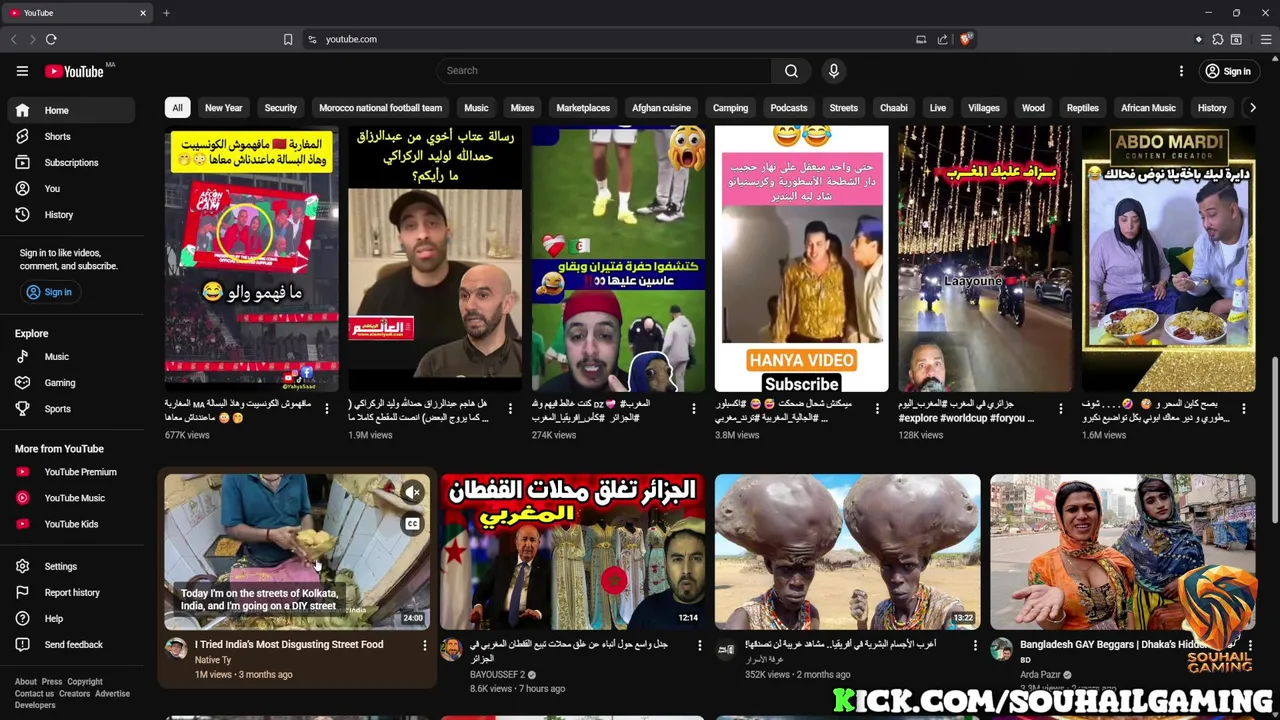
Task: Open options menu for 128K views short
Action: coord(1060,408)
